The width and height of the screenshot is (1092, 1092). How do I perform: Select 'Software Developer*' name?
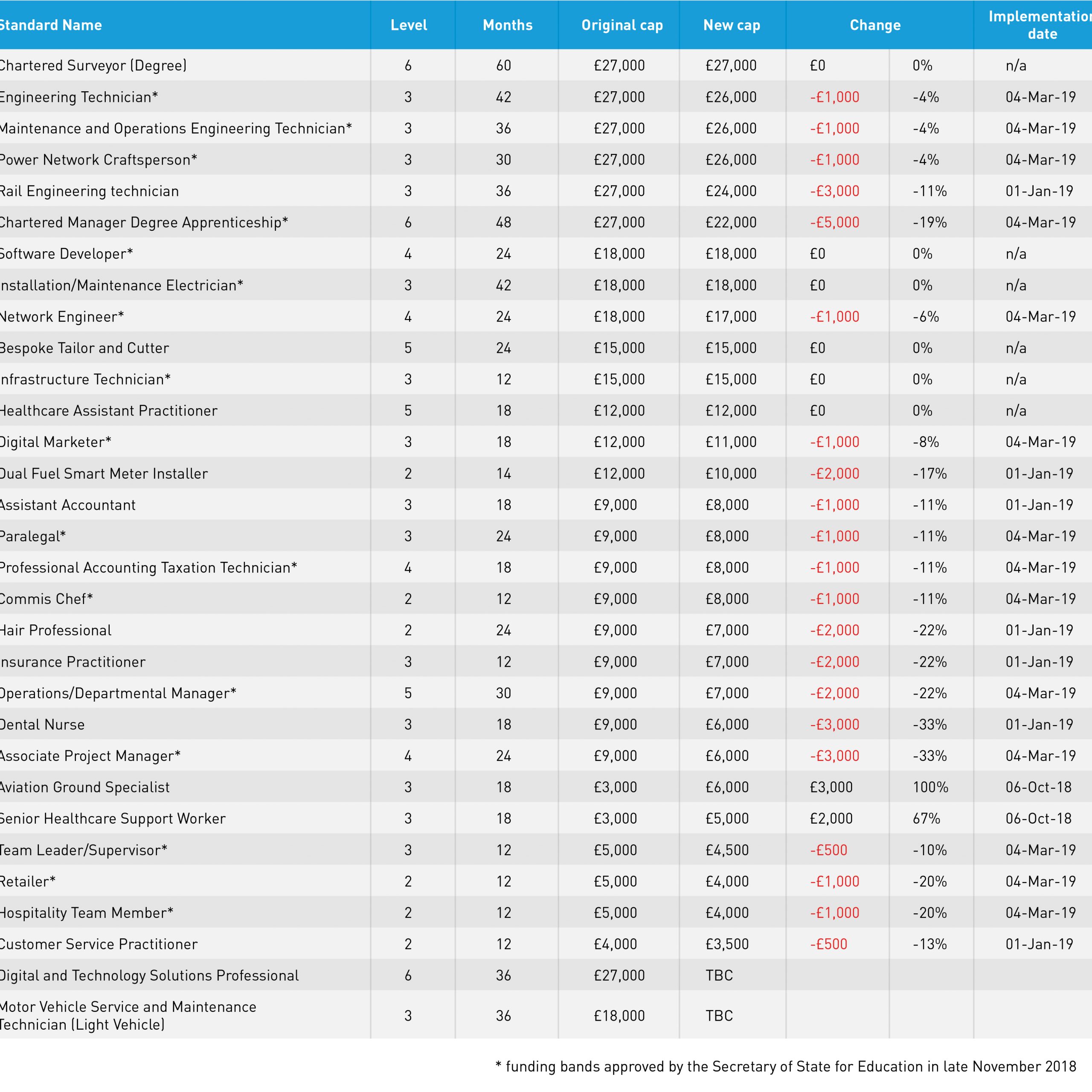pos(66,254)
